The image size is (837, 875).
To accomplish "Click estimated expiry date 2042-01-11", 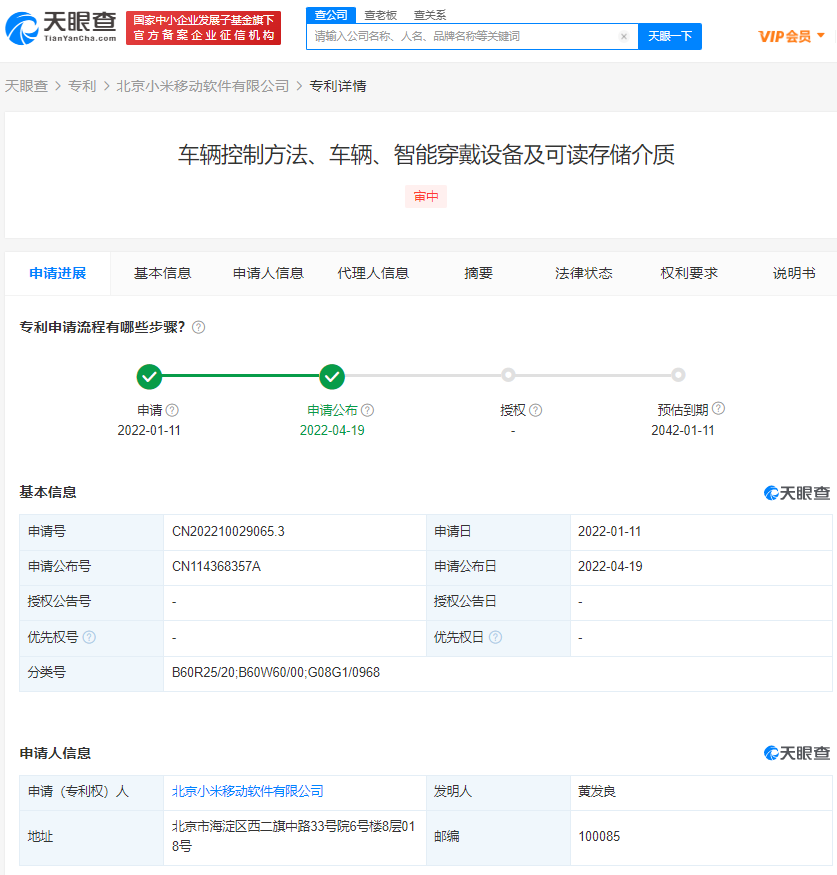I will pyautogui.click(x=682, y=430).
